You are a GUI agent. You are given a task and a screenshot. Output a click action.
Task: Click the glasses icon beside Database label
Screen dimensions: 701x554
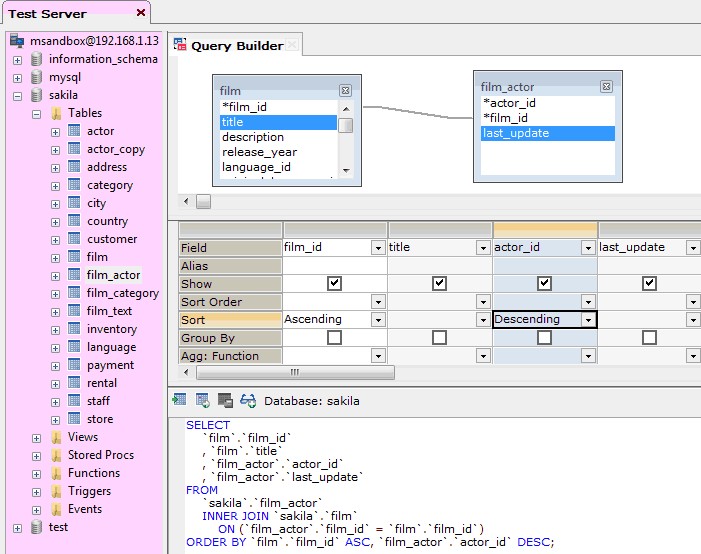coord(248,400)
